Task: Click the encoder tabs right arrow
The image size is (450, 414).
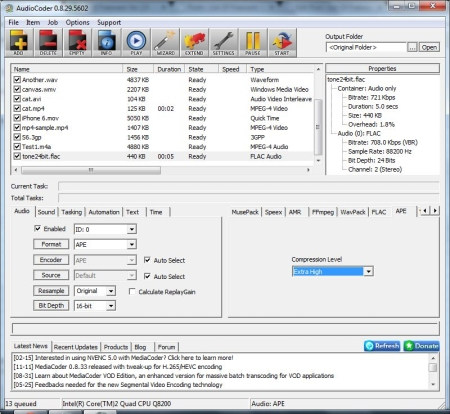Action: coord(435,211)
